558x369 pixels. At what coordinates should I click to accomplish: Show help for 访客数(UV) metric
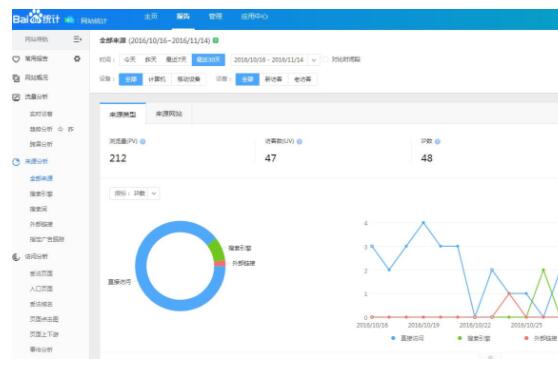tap(299, 142)
